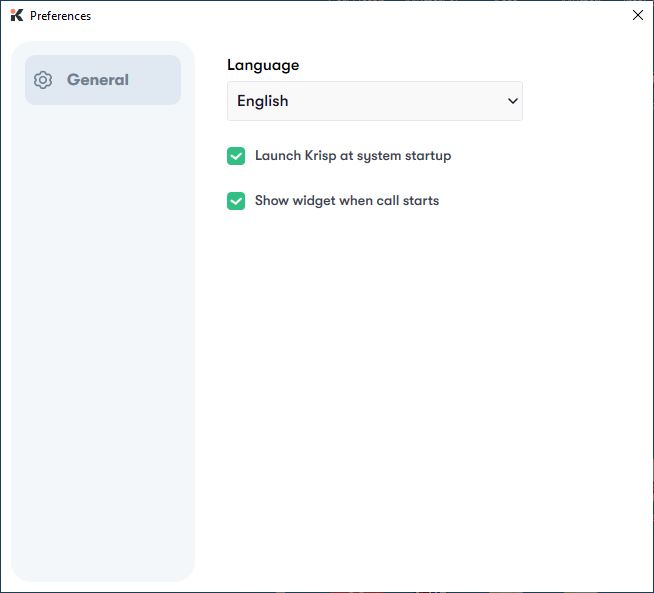Viewport: 654px width, 593px height.
Task: Click the gear icon beside General
Action: click(43, 80)
